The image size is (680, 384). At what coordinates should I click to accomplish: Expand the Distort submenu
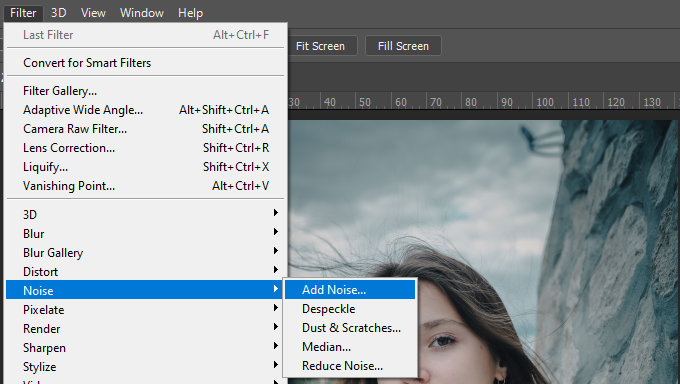coord(145,272)
